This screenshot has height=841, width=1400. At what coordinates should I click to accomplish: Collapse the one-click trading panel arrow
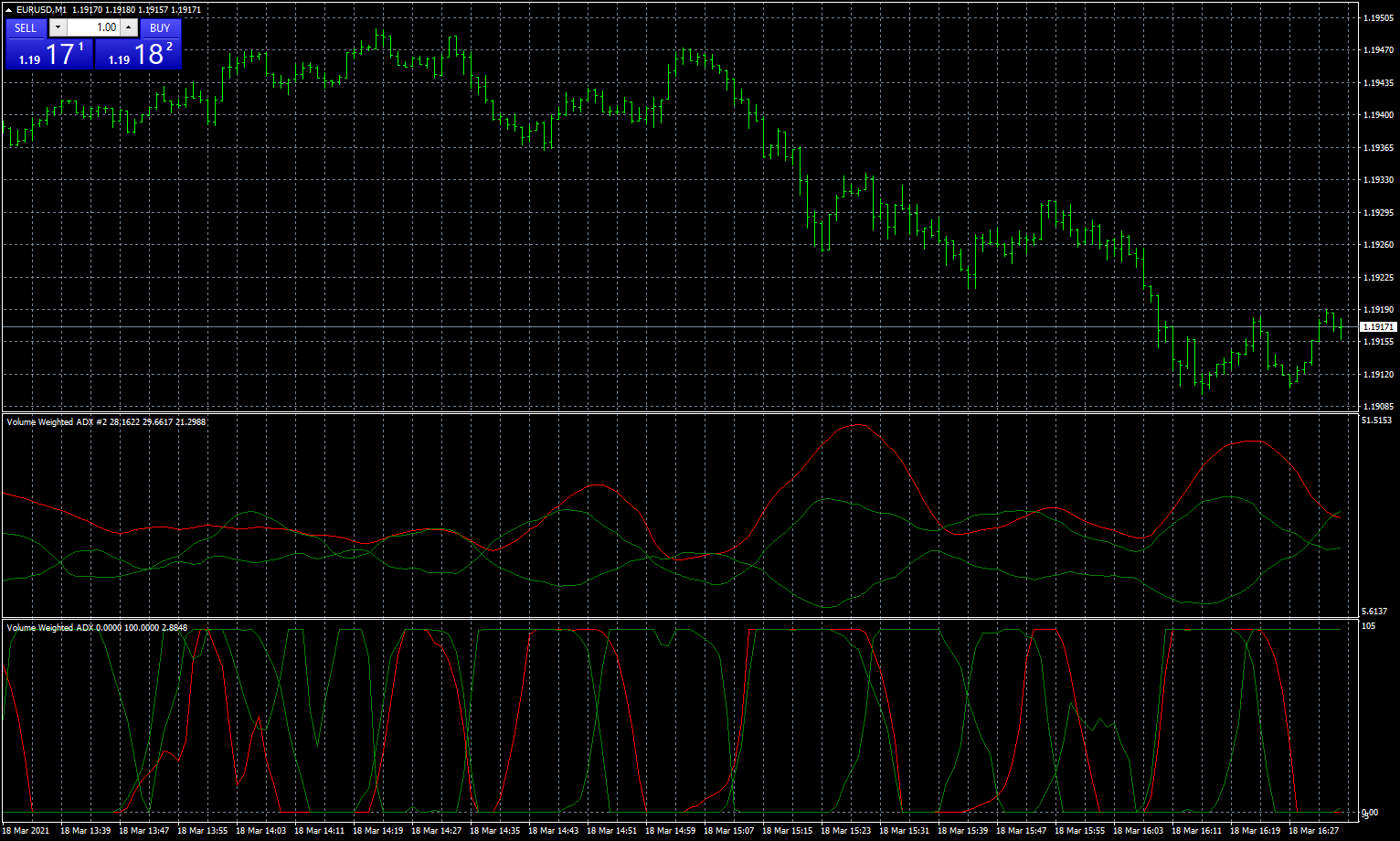click(8, 9)
